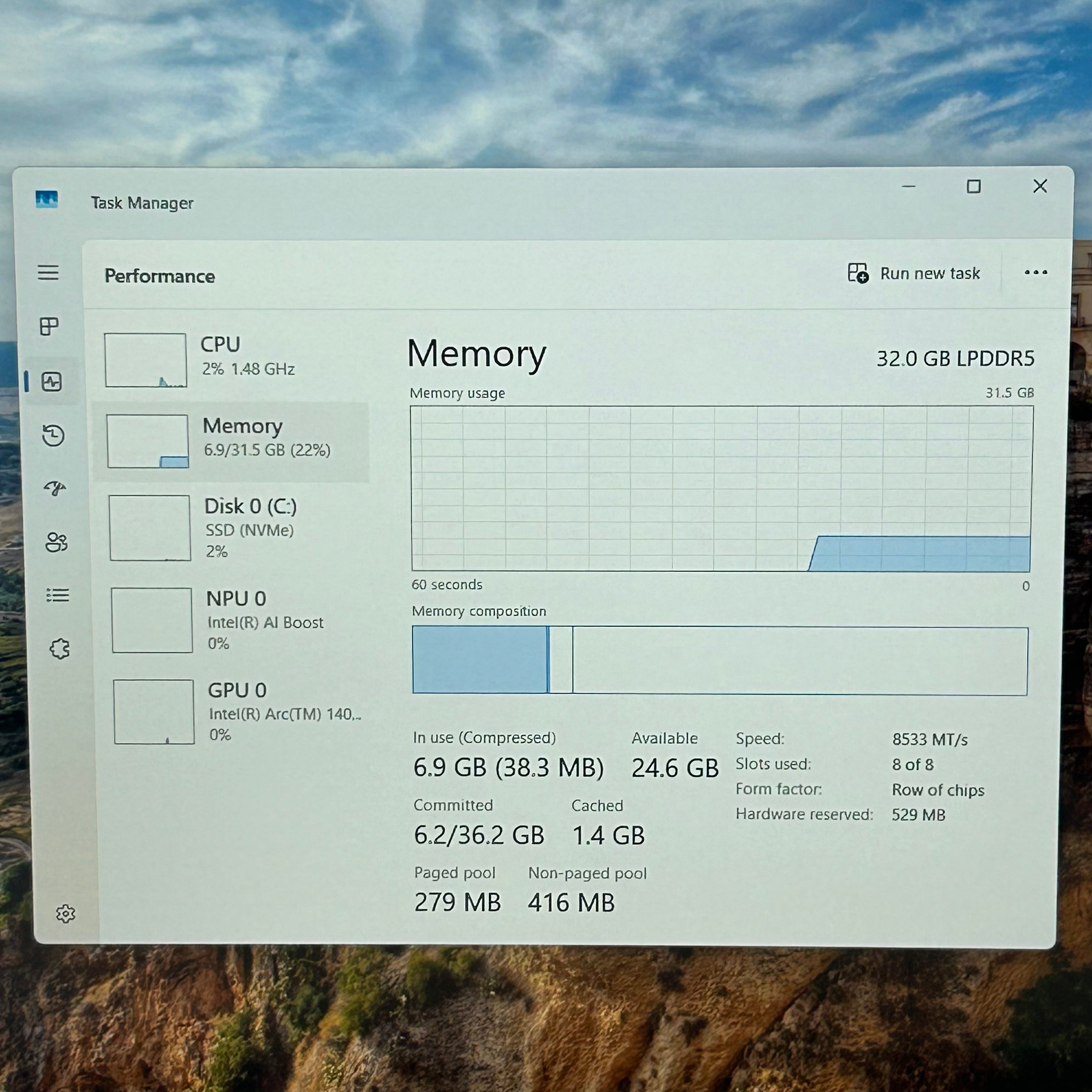Open the Services puzzle-piece icon
1092x1092 pixels.
59,649
